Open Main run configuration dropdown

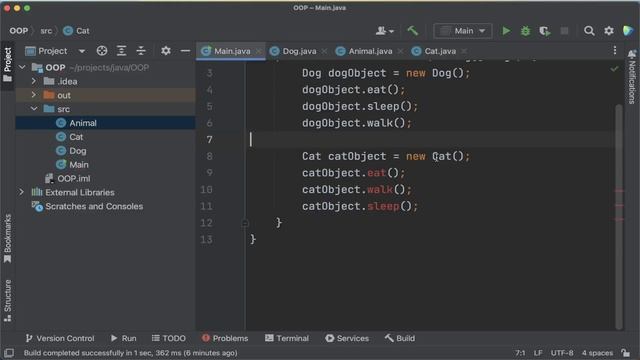pos(463,31)
